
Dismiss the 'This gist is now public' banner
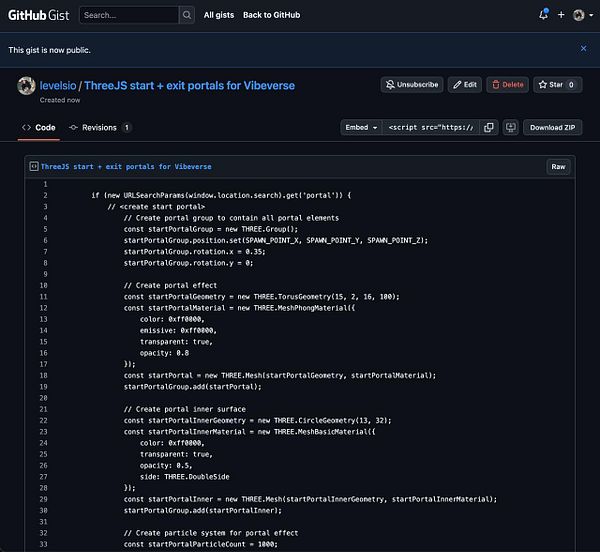[584, 48]
